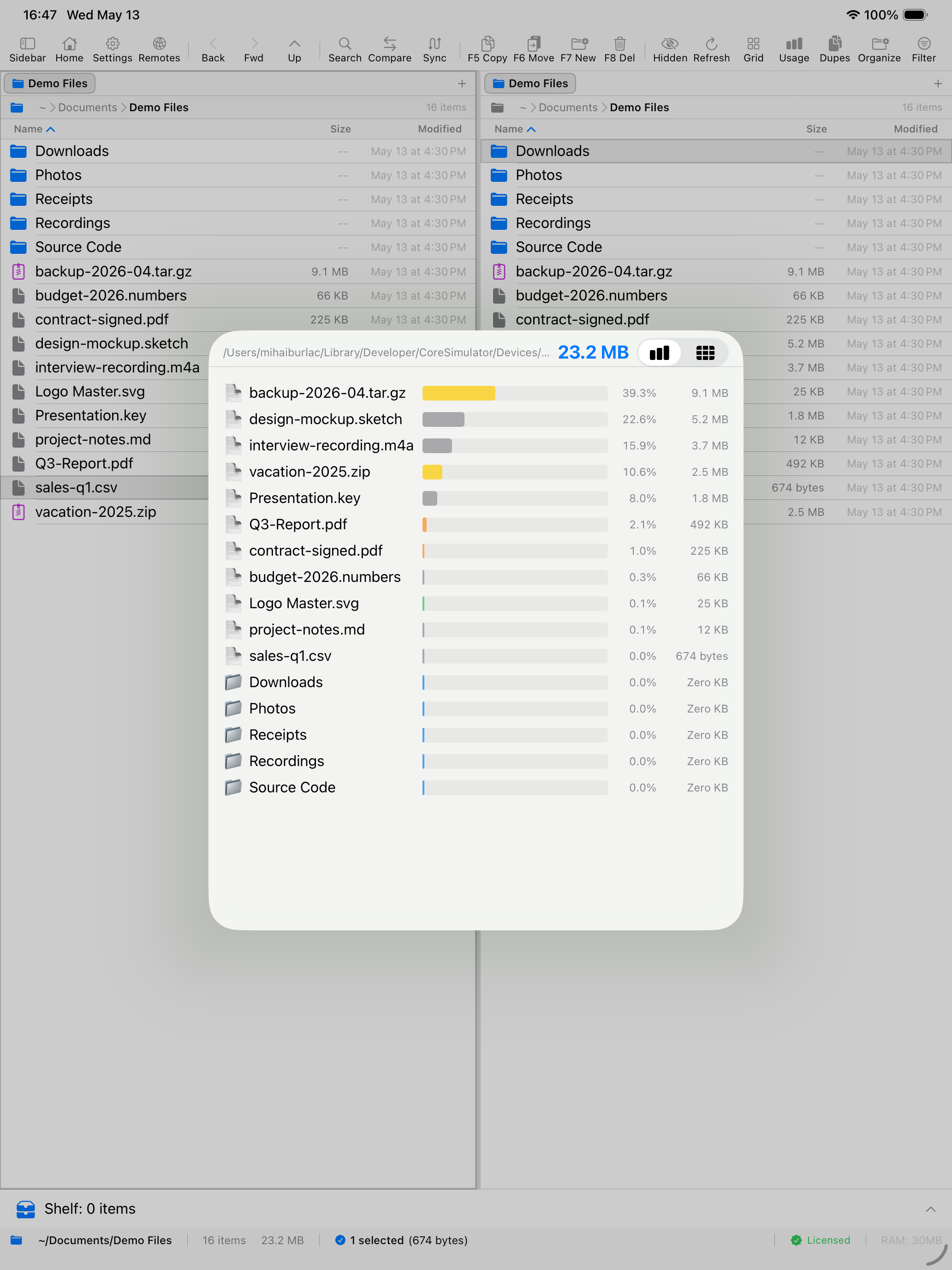
Task: Switch to Grid view
Action: coord(754,50)
